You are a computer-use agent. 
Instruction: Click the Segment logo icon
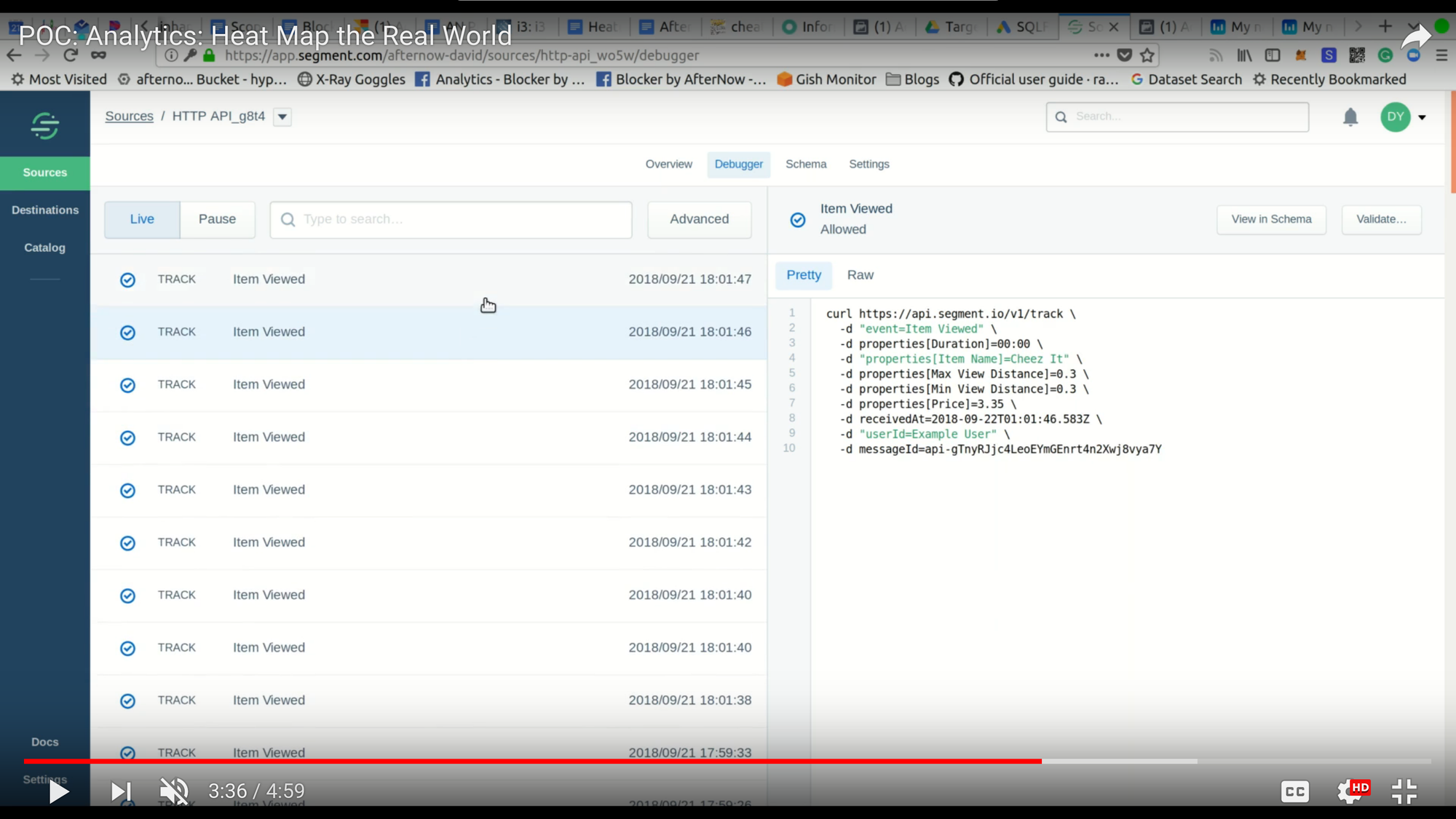click(45, 126)
